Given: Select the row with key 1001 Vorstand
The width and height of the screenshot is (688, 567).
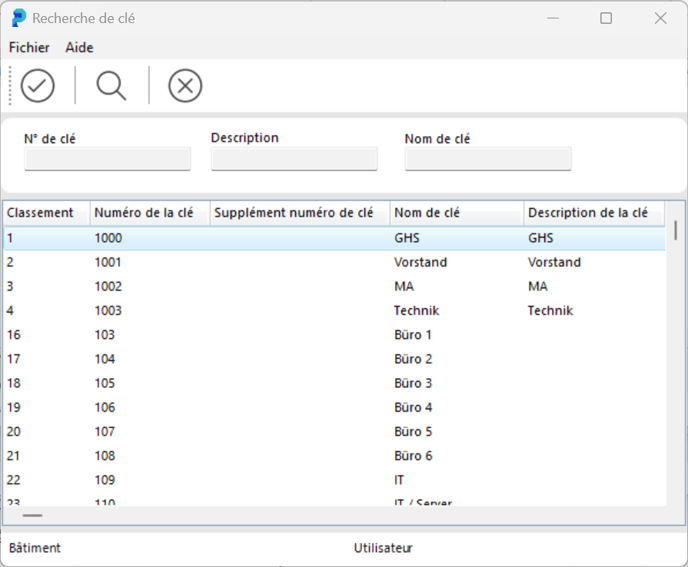Looking at the screenshot, I should [334, 262].
